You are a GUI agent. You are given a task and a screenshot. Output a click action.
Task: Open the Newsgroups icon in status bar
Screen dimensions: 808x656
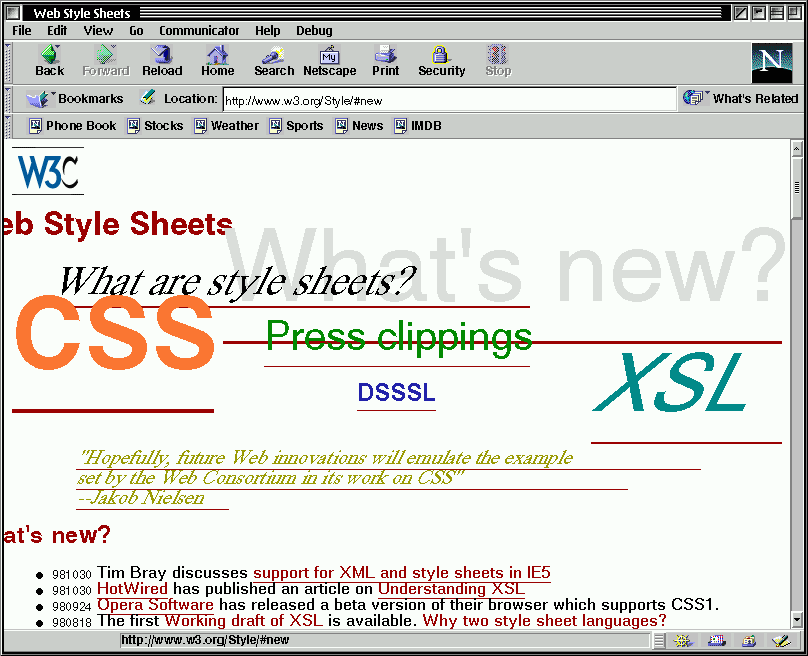(x=749, y=641)
